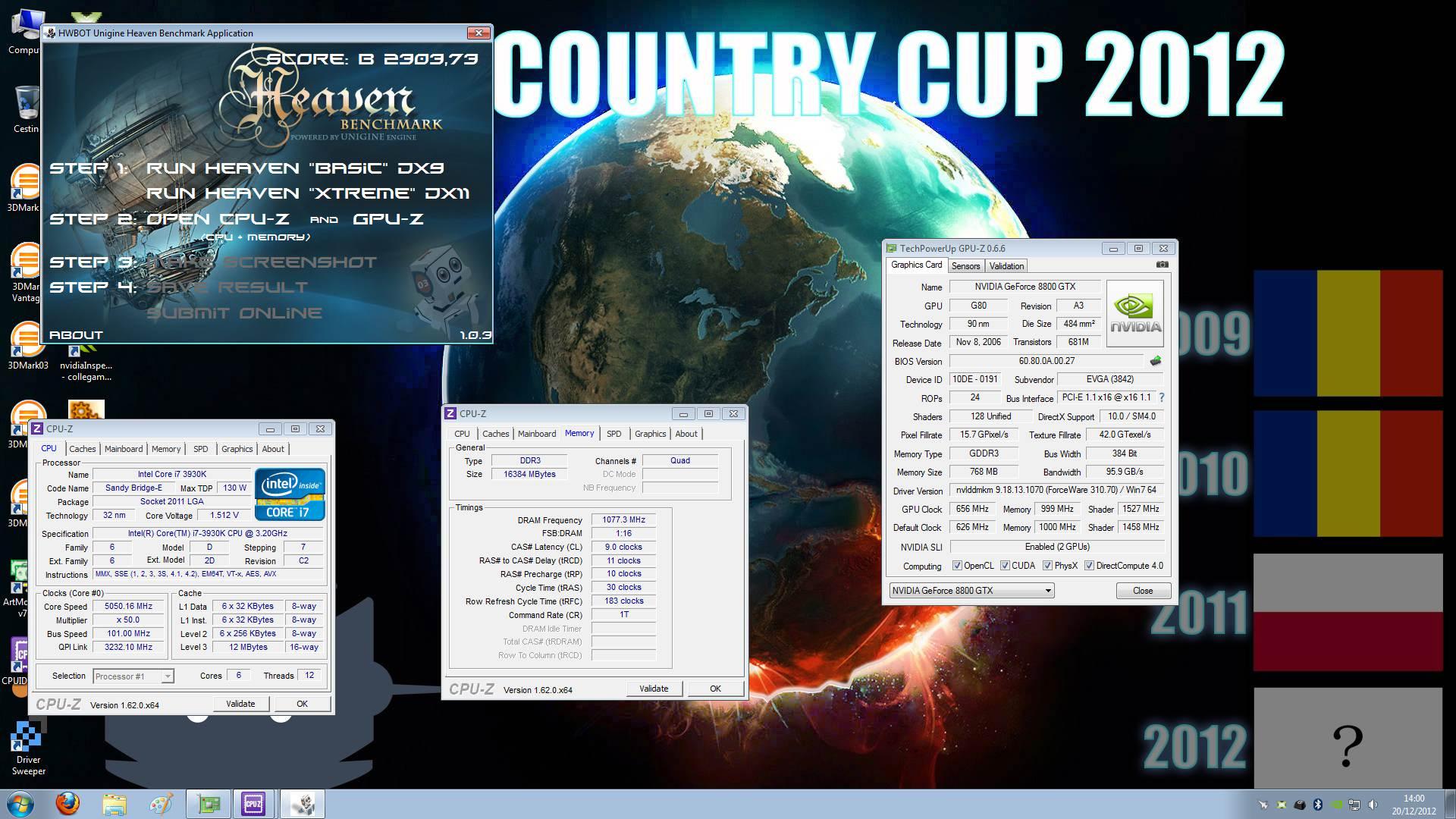Viewport: 1456px width, 819px height.
Task: Click the taskbar clock showing 14:00
Action: pyautogui.click(x=1414, y=804)
